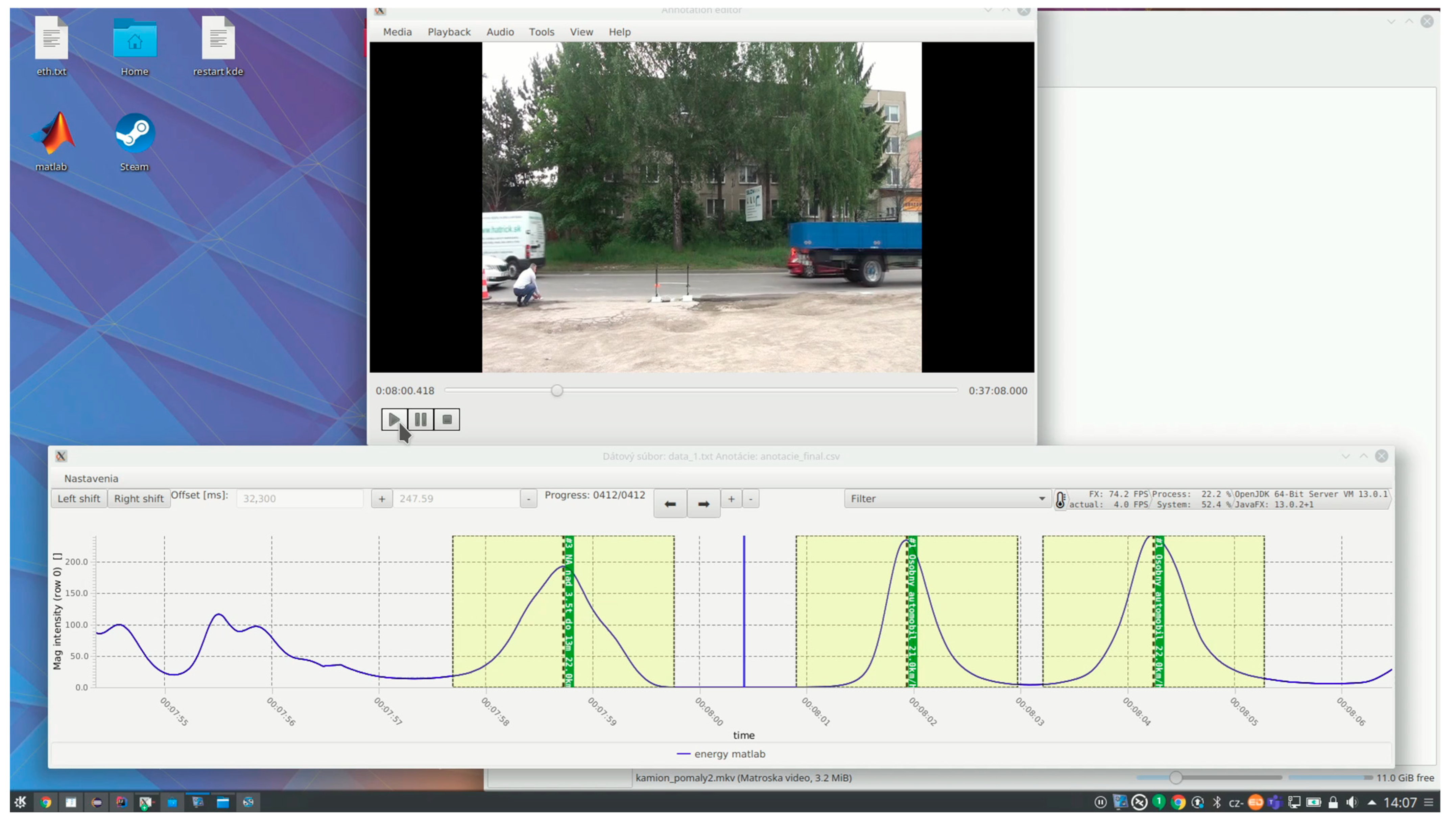Stop the video with the square button
1456x825 pixels.
[447, 419]
